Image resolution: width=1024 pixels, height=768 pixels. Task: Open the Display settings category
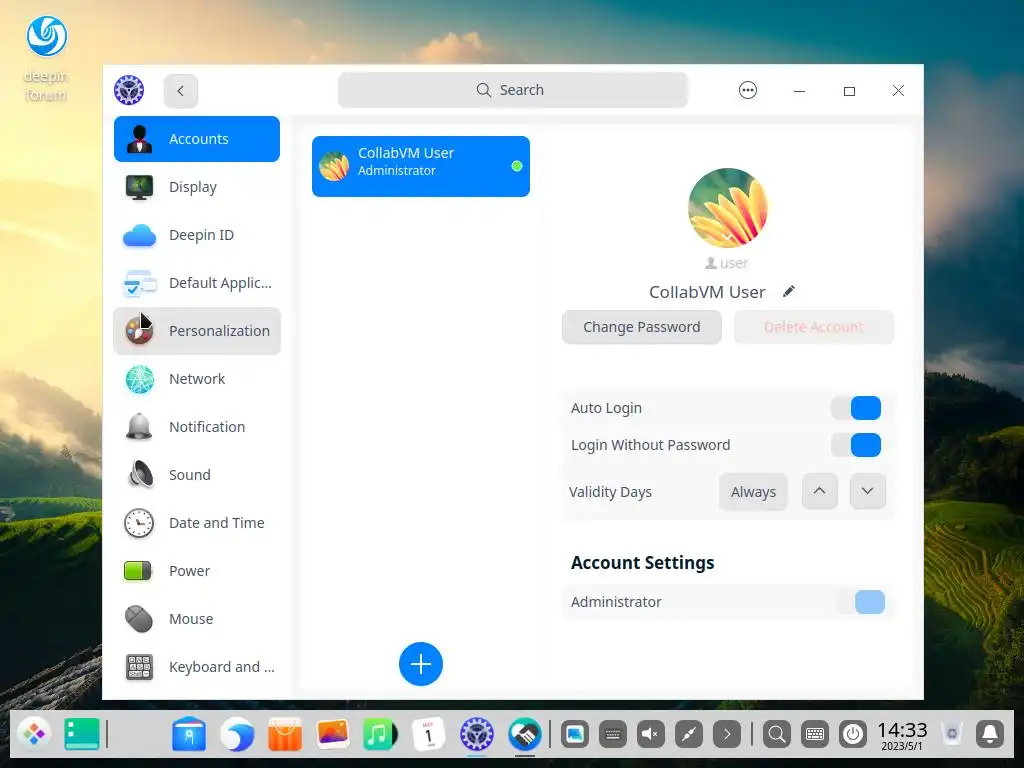(x=197, y=187)
